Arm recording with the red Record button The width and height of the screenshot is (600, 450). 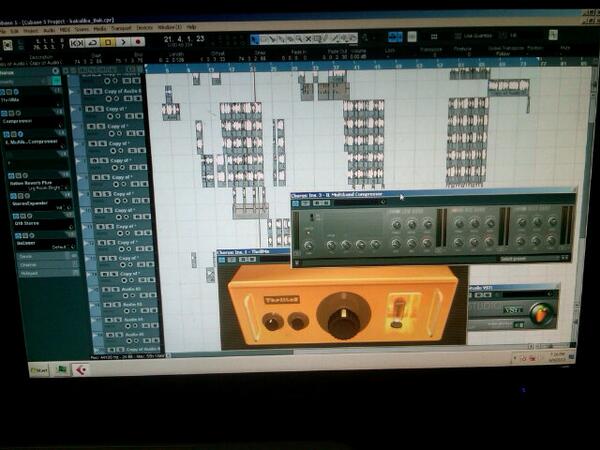click(x=138, y=42)
